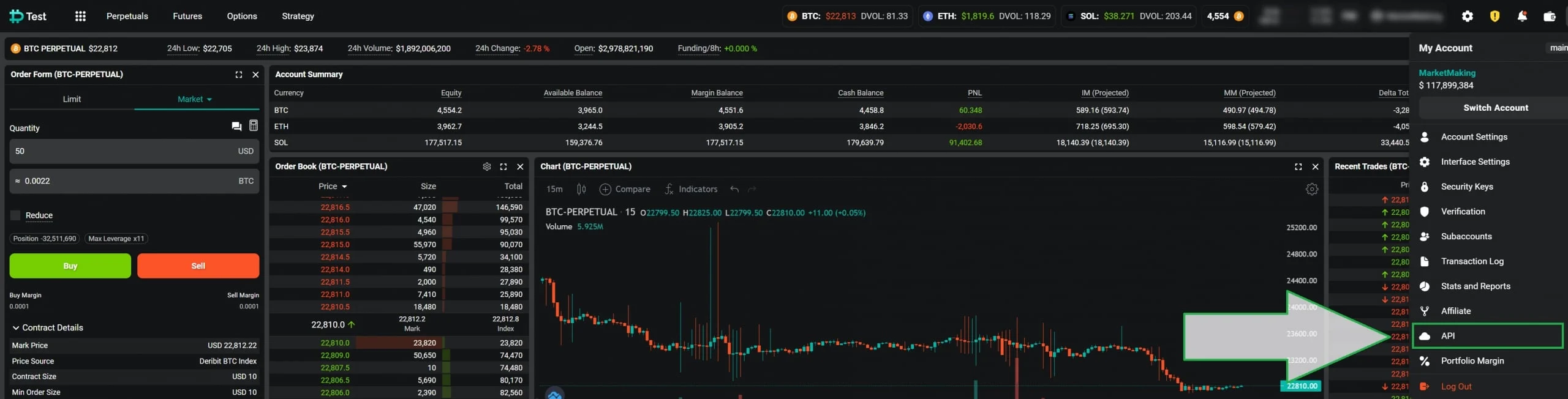Screen dimensions: 1568x399
Task: Maximize the Chart panel
Action: tap(1298, 166)
